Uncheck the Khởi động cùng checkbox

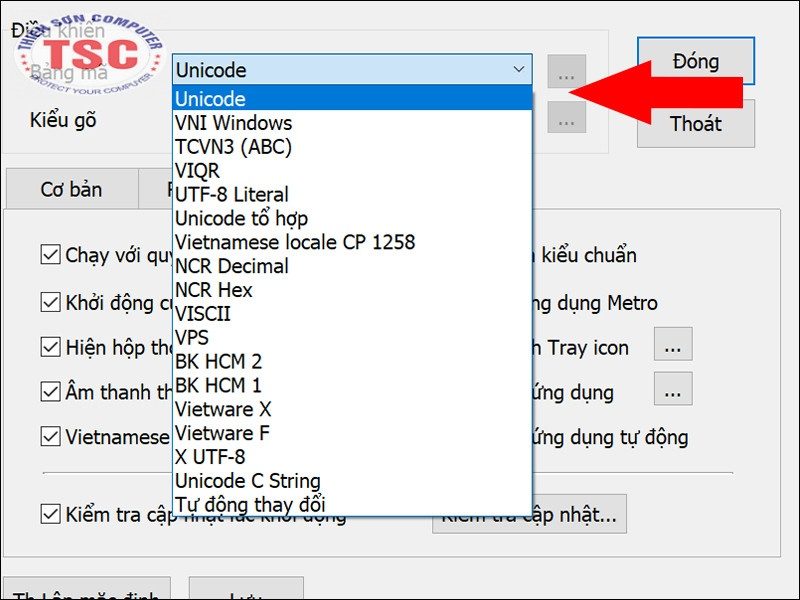51,302
